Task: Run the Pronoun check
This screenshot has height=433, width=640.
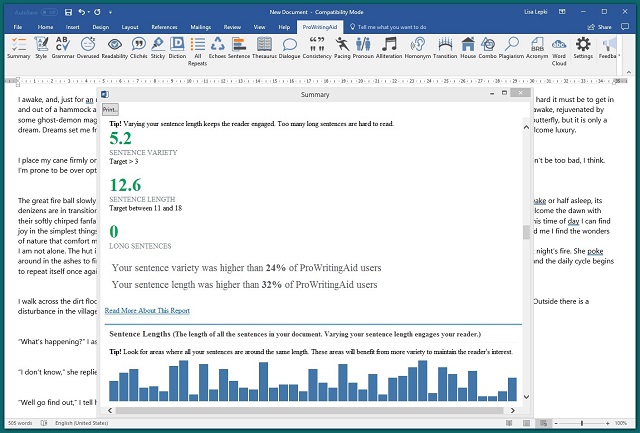Action: click(x=363, y=48)
